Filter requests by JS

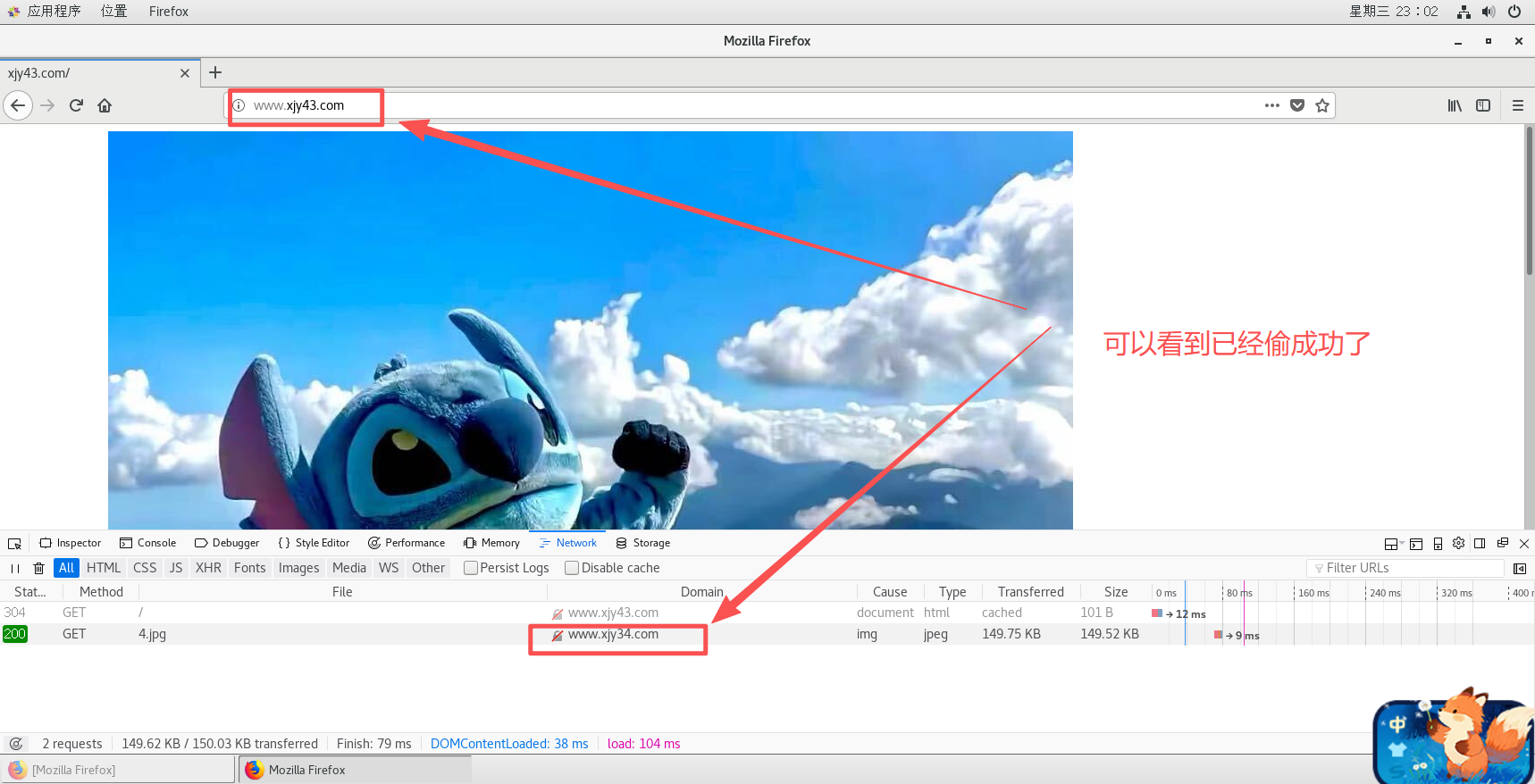click(176, 568)
